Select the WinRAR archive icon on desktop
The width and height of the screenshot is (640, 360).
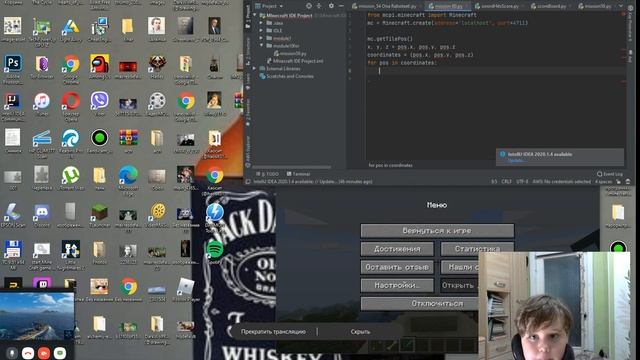pyautogui.click(x=128, y=138)
